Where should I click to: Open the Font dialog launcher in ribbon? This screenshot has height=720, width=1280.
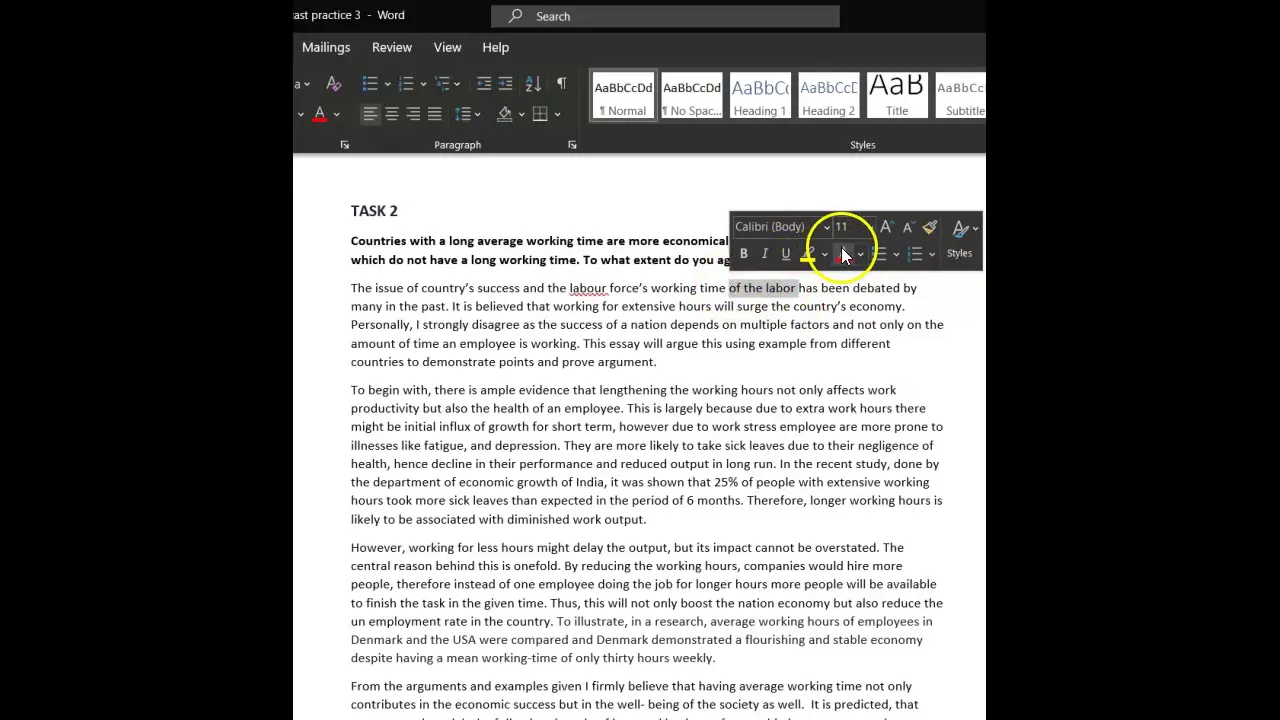click(x=344, y=145)
